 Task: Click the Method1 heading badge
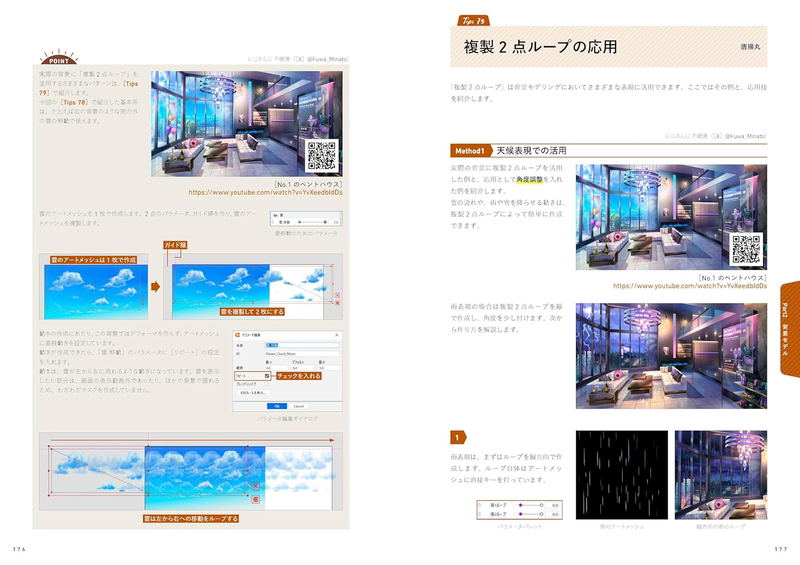(470, 151)
